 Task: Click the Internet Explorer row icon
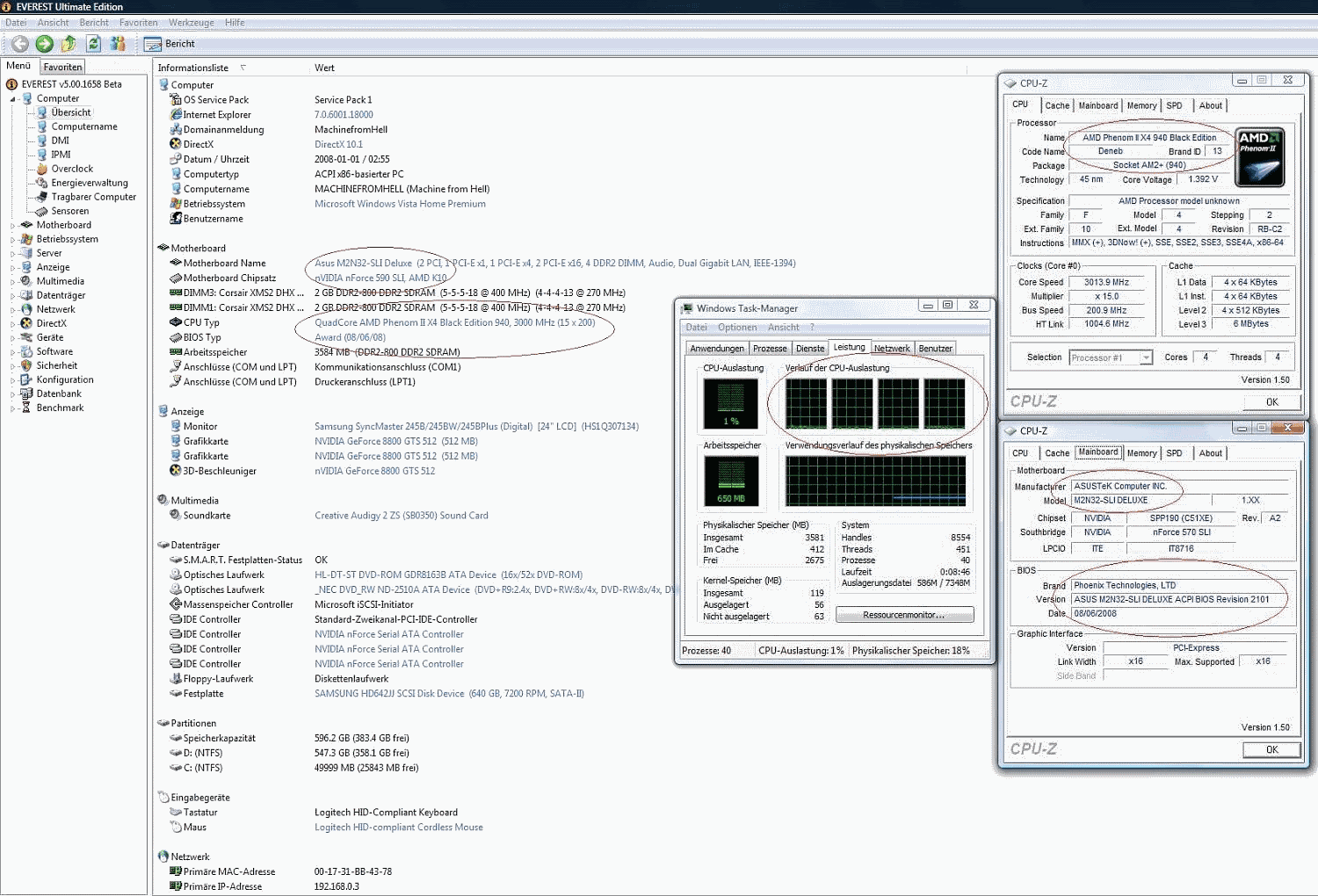[176, 114]
